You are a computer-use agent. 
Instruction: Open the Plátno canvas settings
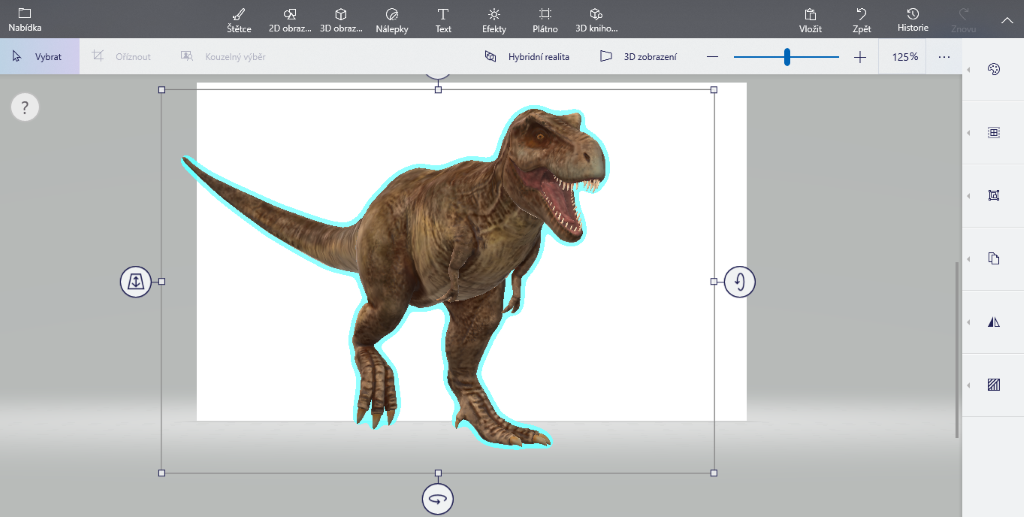(x=545, y=19)
